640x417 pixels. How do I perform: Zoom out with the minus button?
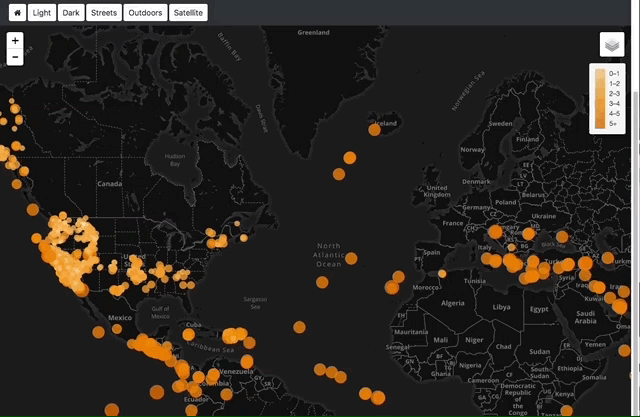(15, 57)
